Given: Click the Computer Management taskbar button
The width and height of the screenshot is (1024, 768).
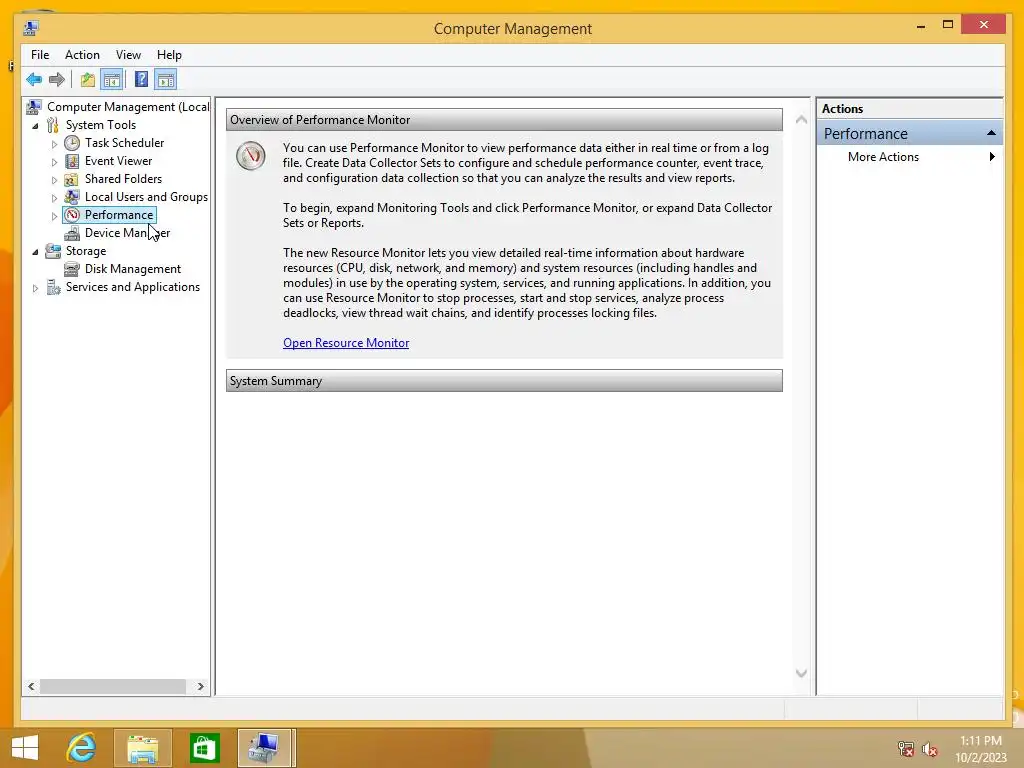Looking at the screenshot, I should [265, 748].
